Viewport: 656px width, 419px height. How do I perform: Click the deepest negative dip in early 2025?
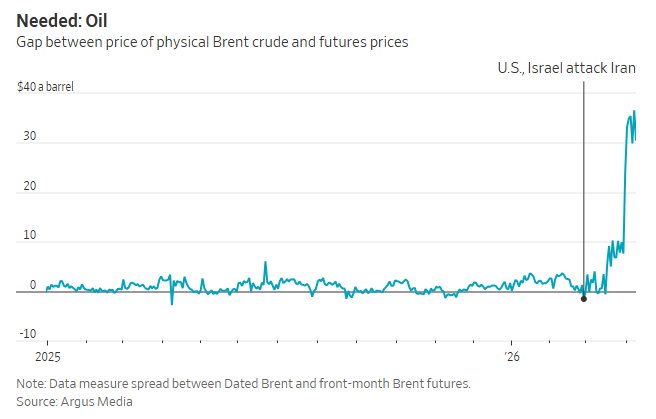pyautogui.click(x=172, y=303)
